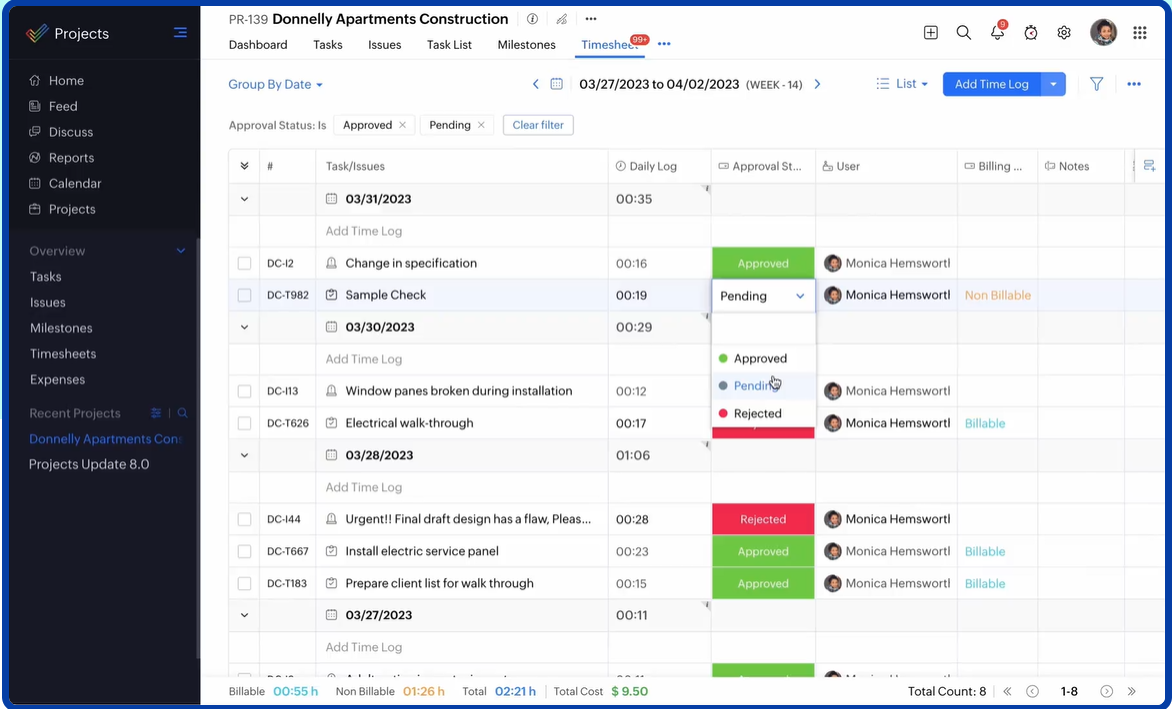Collapse the sidebar with the hamburger icon
The width and height of the screenshot is (1172, 709).
click(180, 33)
